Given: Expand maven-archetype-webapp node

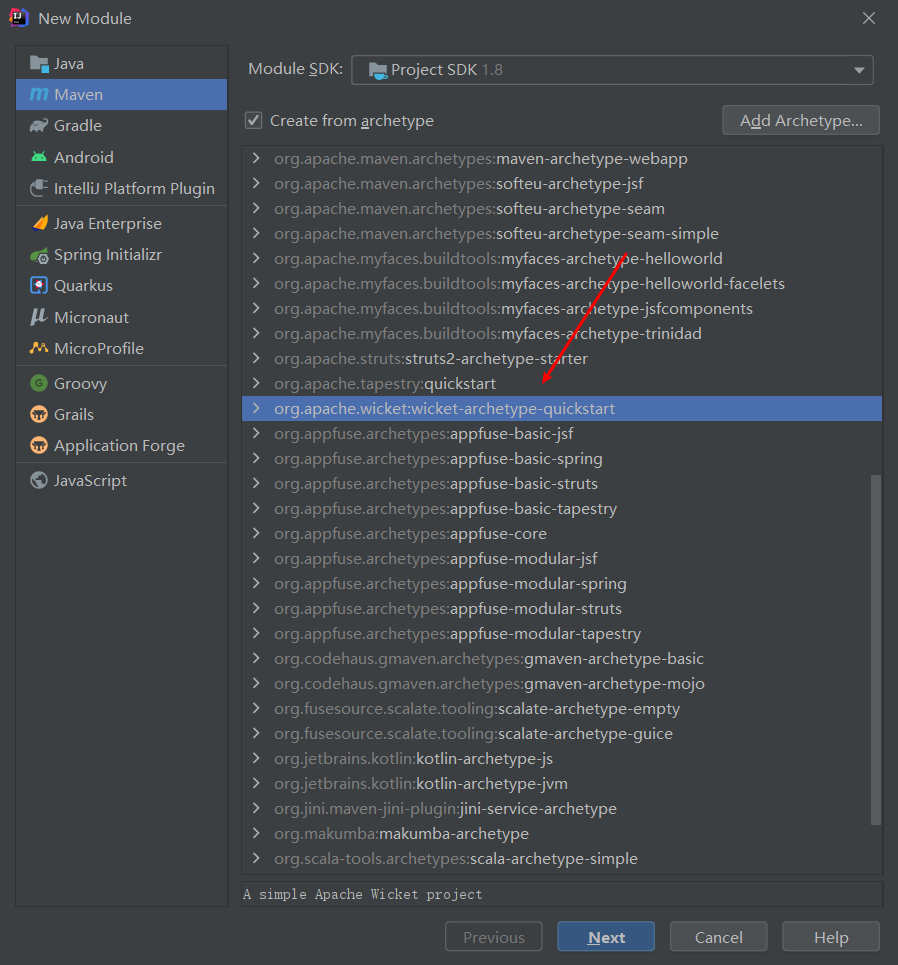Looking at the screenshot, I should click(x=256, y=158).
